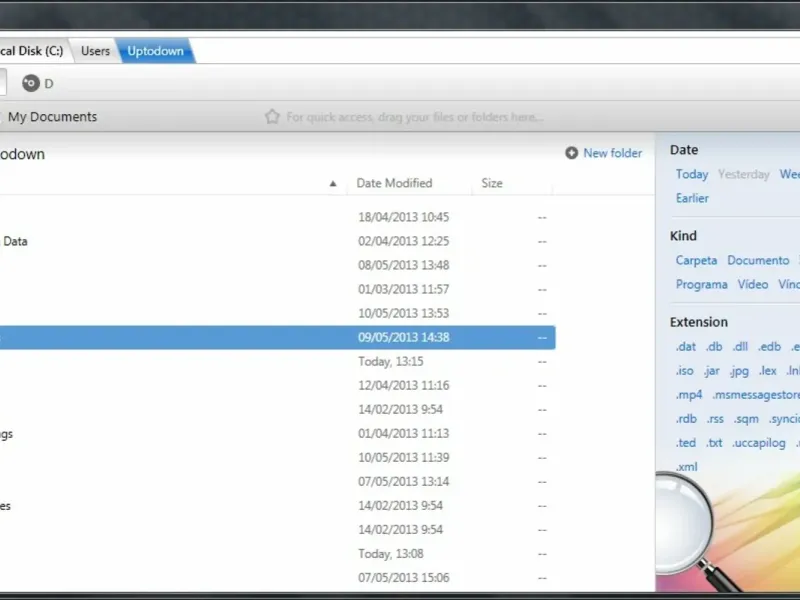Image resolution: width=800 pixels, height=600 pixels.
Task: Select the row dated 01/03/2013 11:57
Action: 278,289
